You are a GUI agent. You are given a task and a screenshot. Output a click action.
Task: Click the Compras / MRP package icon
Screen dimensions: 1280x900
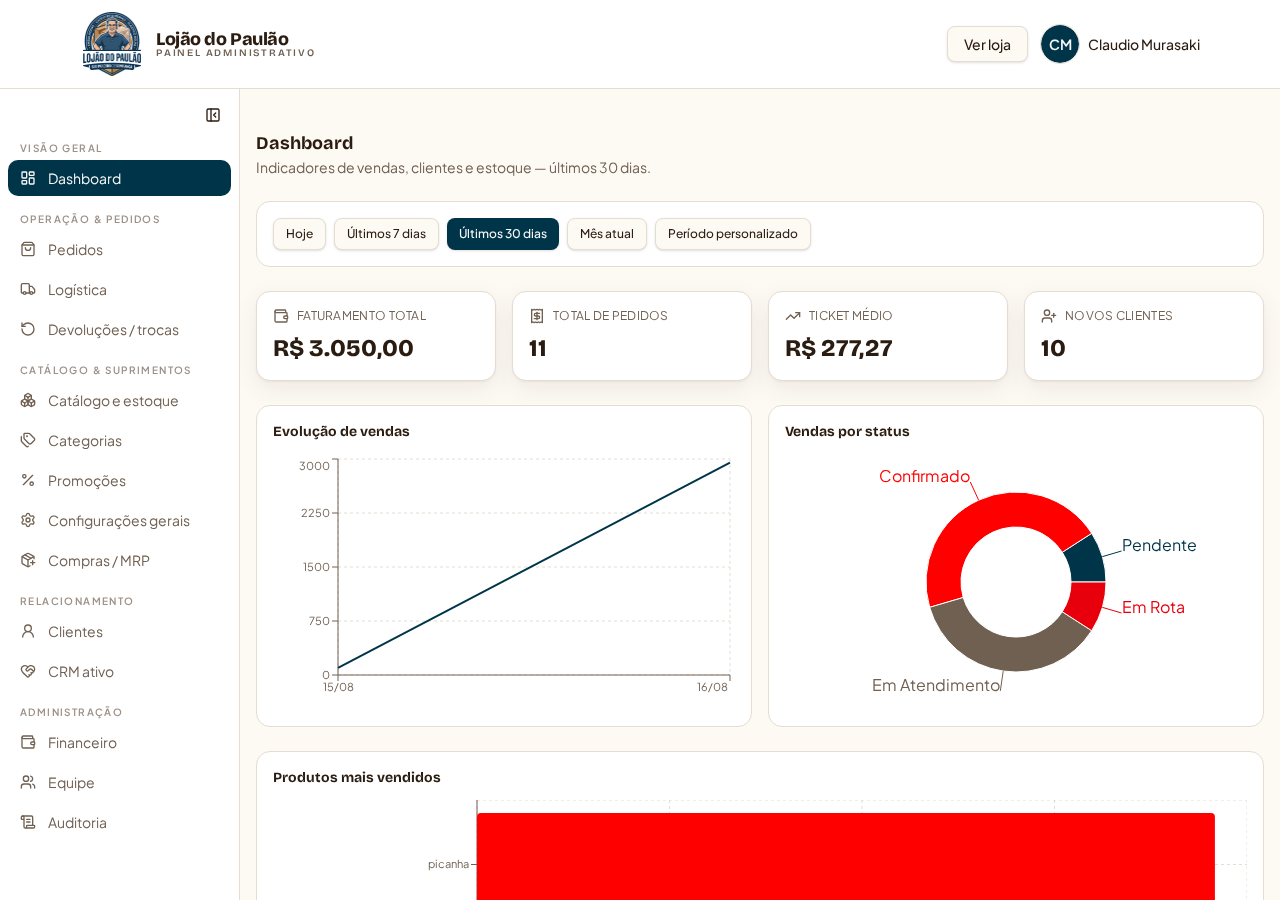coord(28,560)
